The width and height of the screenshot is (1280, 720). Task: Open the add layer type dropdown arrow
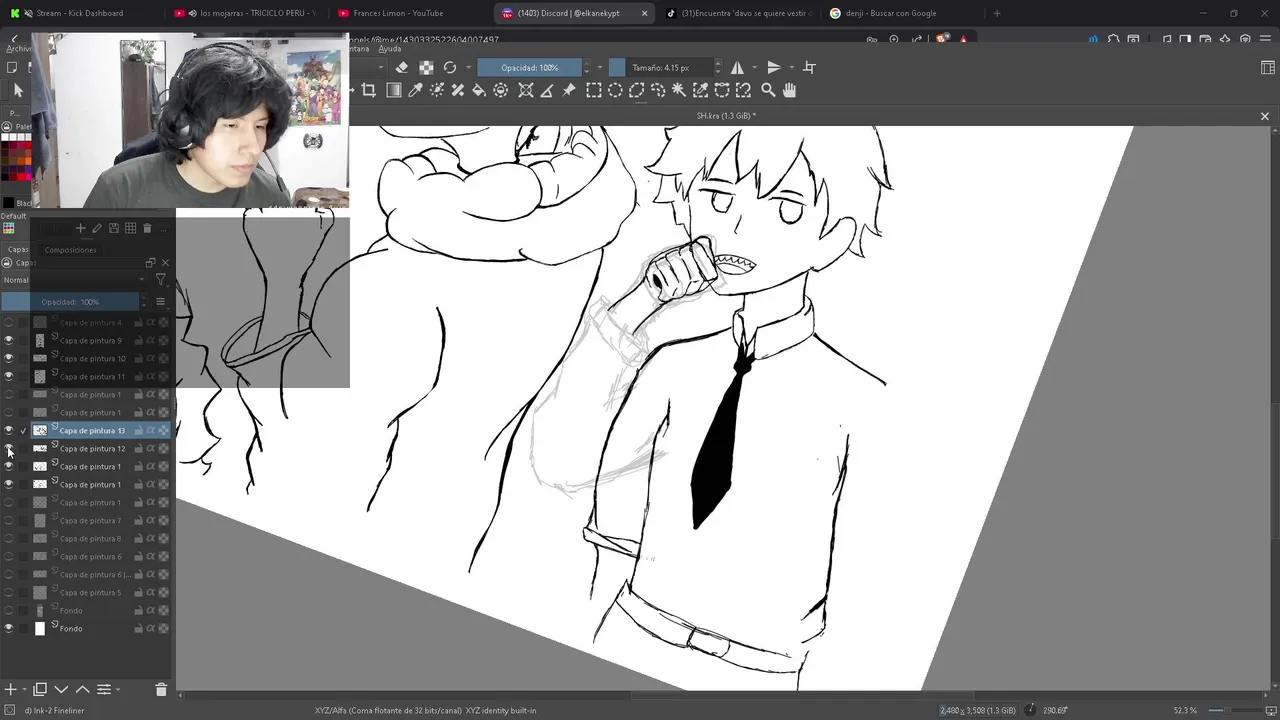24,689
